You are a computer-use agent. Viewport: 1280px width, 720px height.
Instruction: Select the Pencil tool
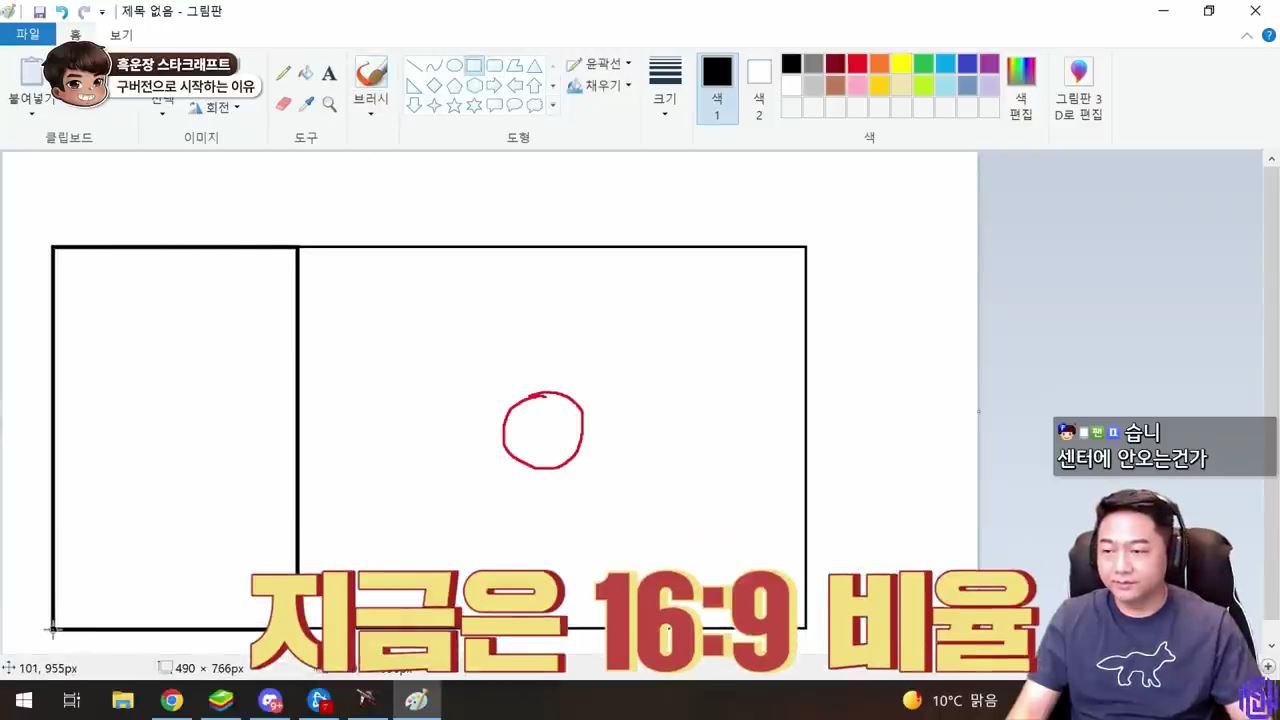[284, 73]
